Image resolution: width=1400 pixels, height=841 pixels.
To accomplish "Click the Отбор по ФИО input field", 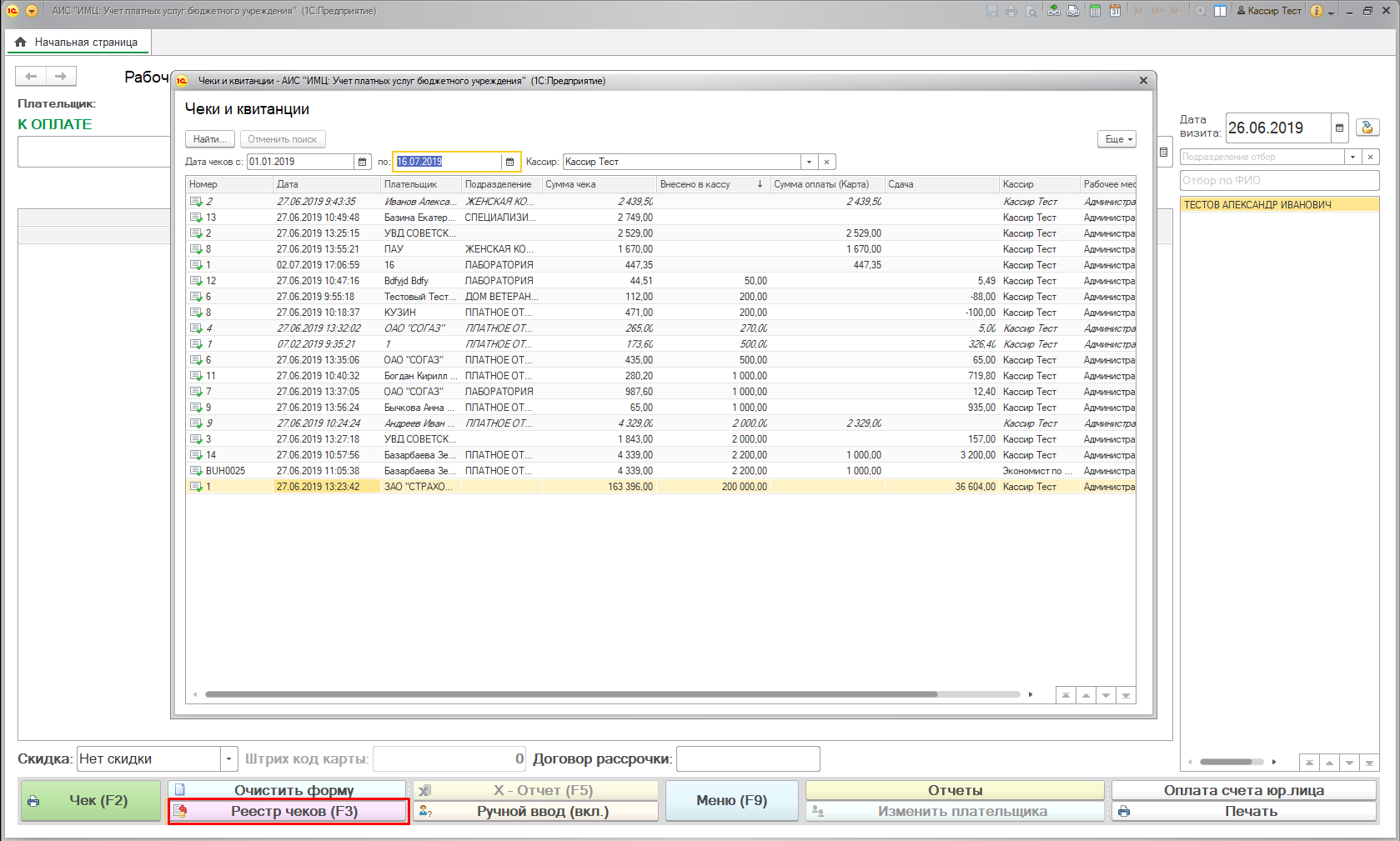I will pos(1279,180).
